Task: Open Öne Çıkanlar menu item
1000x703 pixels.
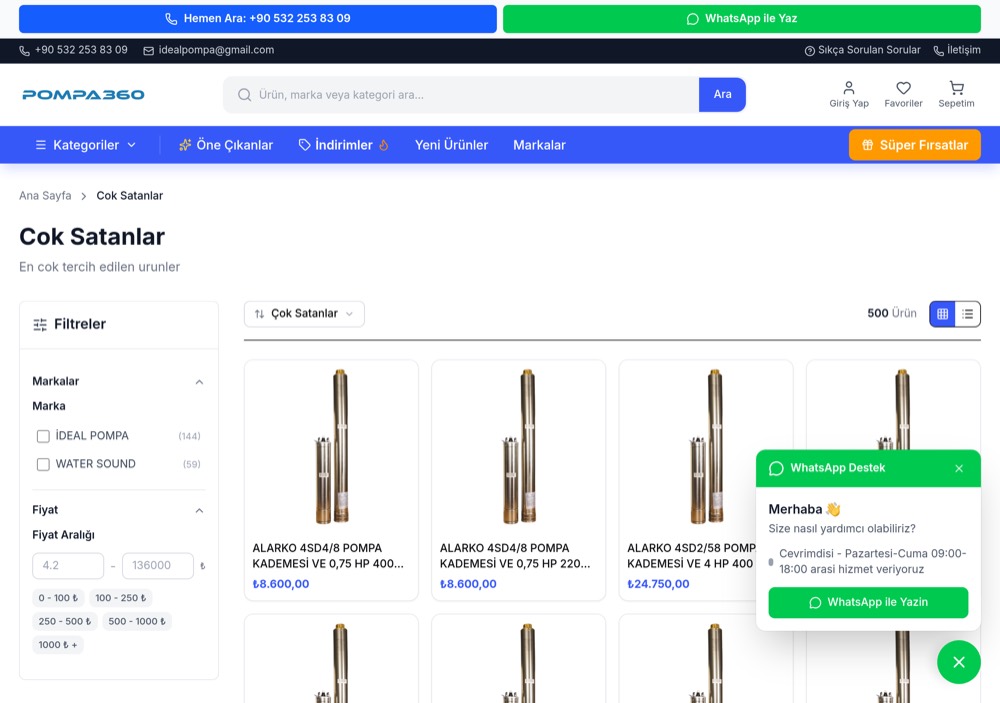Action: coord(226,145)
